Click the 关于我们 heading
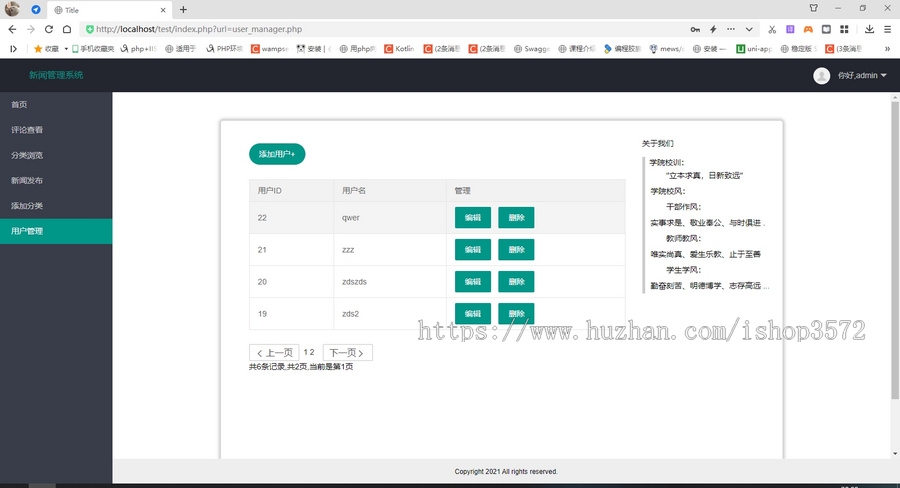 click(658, 144)
